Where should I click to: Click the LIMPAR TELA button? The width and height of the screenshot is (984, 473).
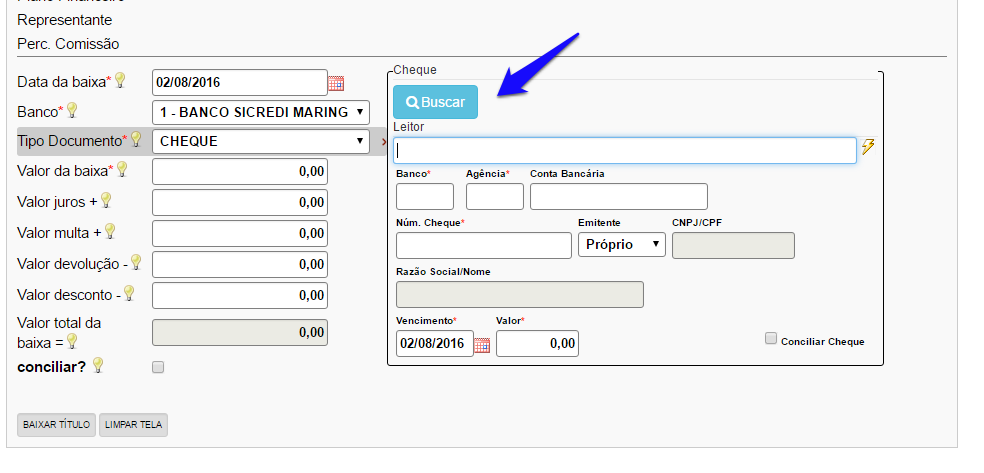tap(133, 425)
